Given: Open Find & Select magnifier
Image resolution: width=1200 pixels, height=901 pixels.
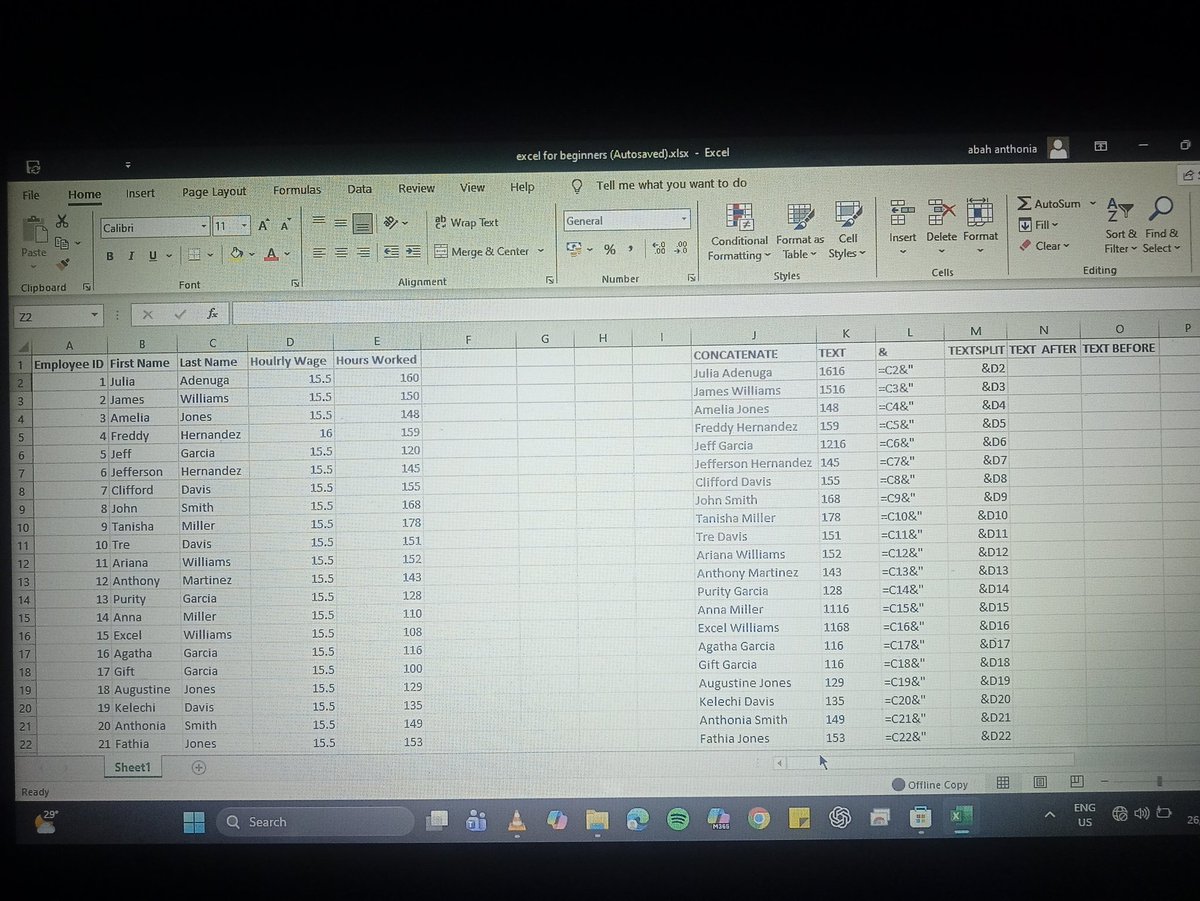Looking at the screenshot, I should coord(1160,225).
